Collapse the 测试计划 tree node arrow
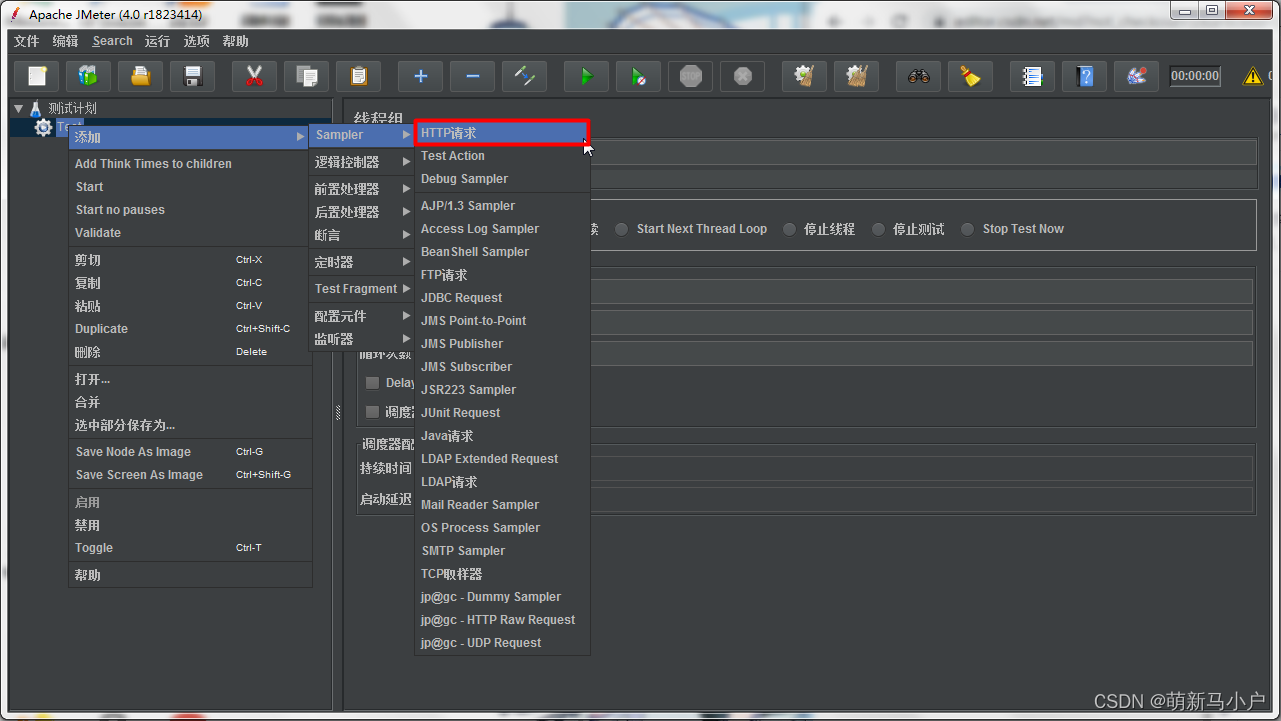The image size is (1281, 721). pos(19,108)
